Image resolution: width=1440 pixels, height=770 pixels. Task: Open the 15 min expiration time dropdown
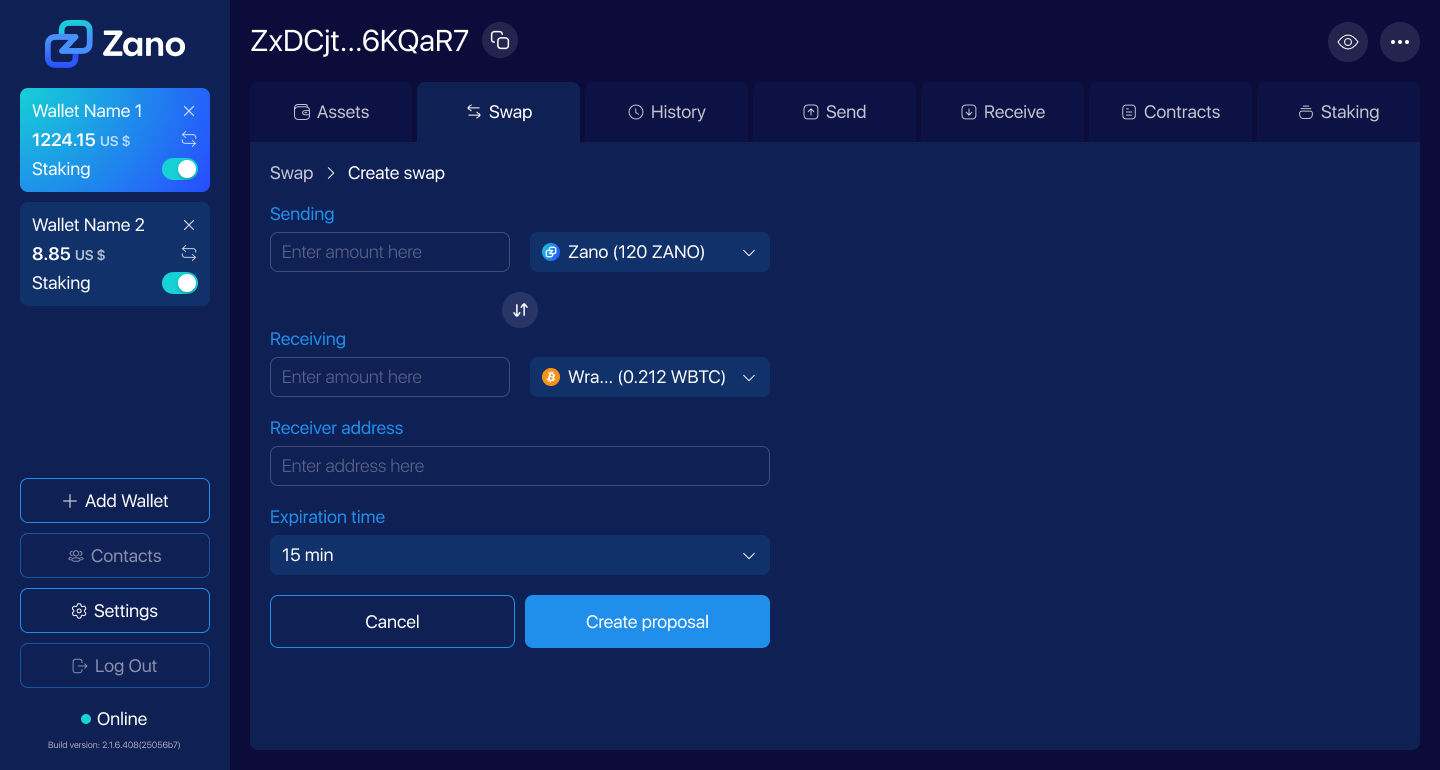tap(520, 555)
